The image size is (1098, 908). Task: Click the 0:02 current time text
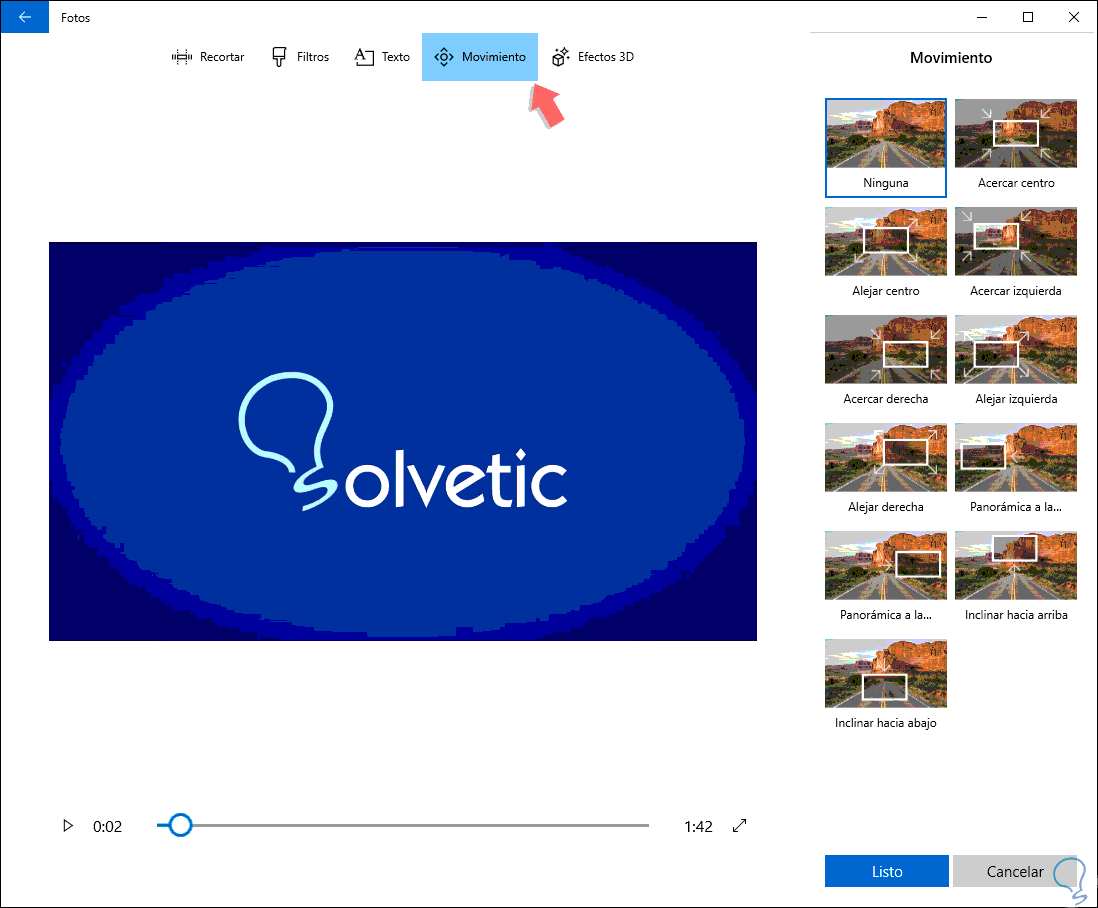click(x=107, y=827)
